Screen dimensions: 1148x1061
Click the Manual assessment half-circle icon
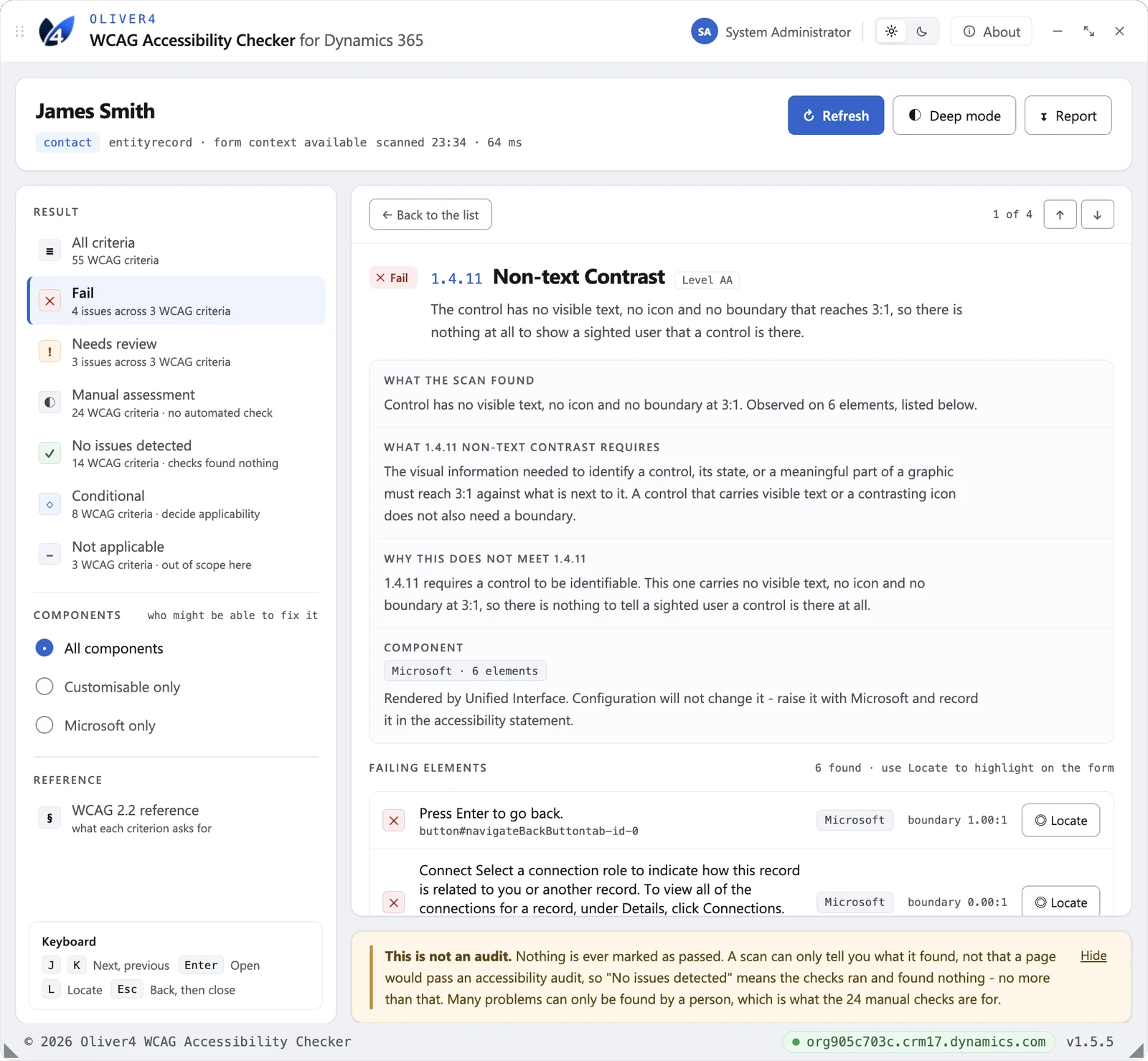click(50, 402)
